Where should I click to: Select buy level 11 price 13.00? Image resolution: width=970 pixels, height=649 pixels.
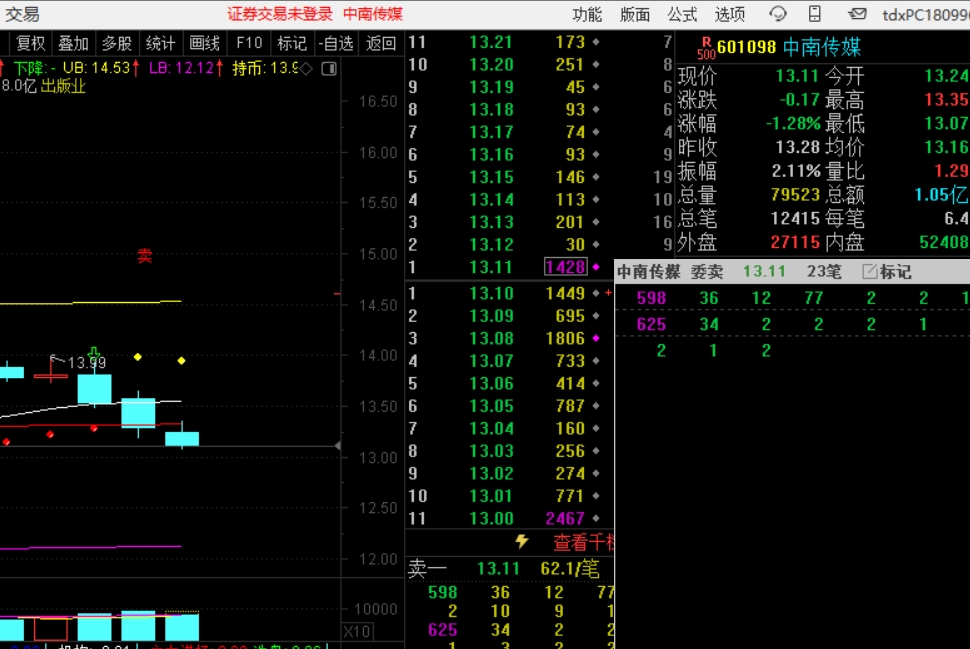coord(491,518)
